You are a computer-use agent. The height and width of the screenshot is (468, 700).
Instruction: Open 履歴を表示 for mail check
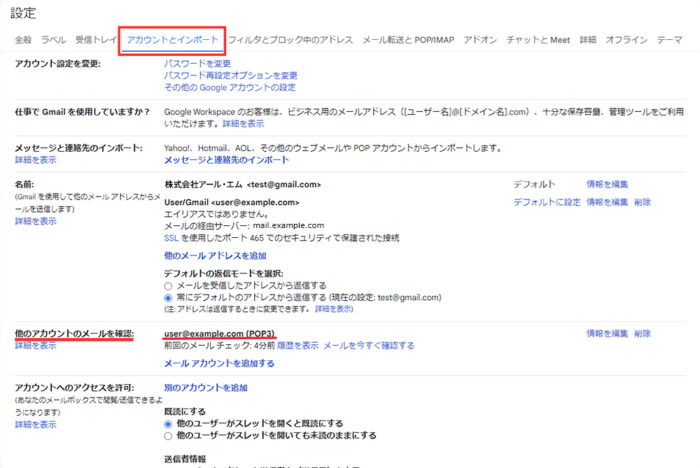click(x=298, y=345)
